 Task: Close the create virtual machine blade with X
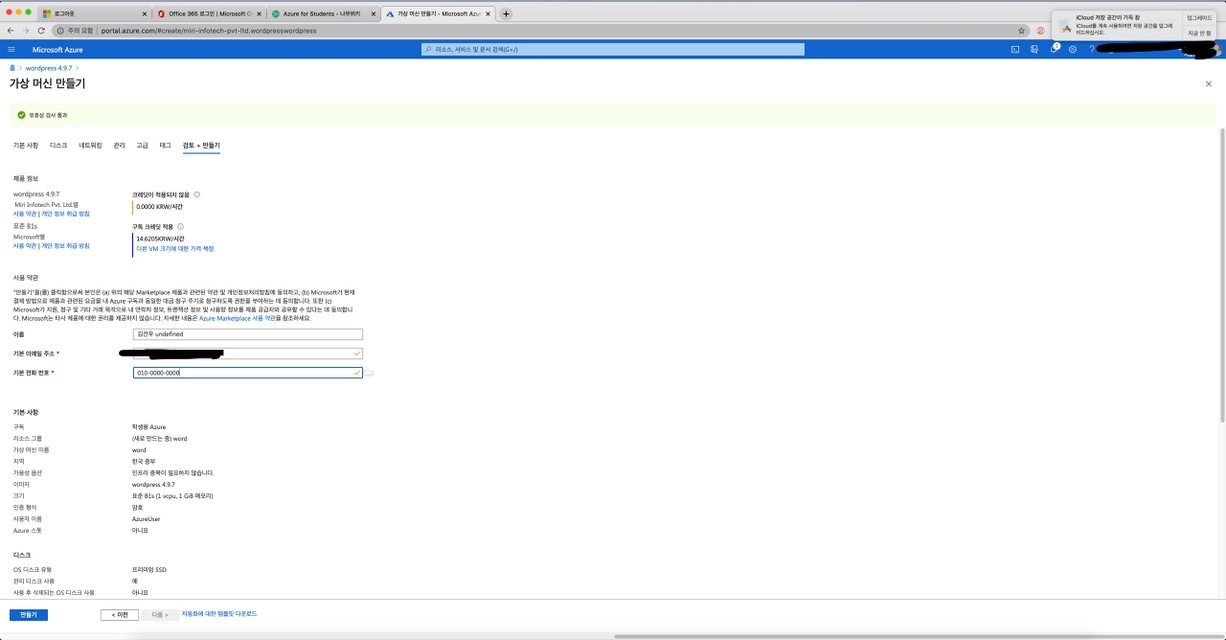click(1208, 84)
